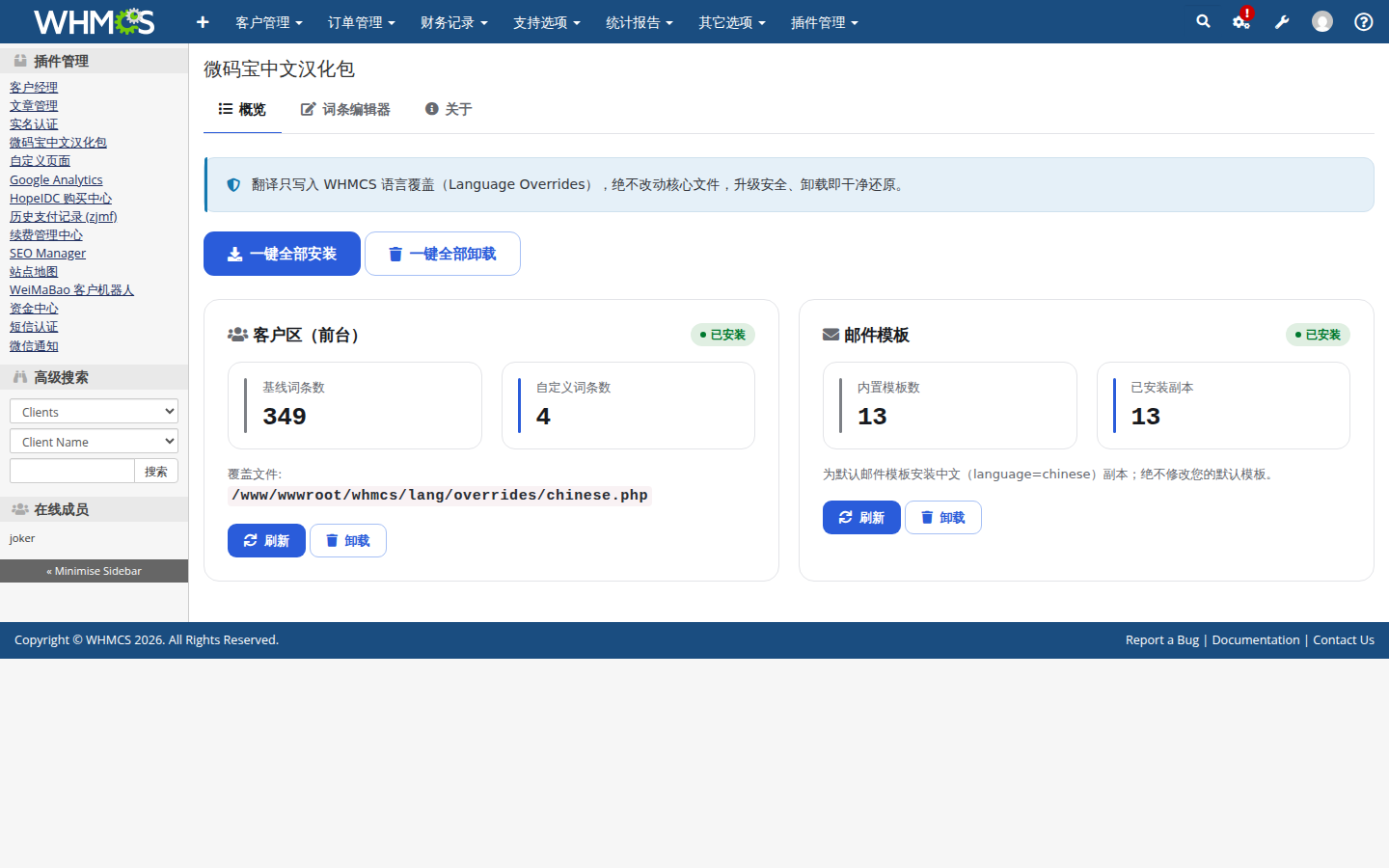Open the help question mark icon
Viewport: 1389px width, 868px height.
point(1363,21)
